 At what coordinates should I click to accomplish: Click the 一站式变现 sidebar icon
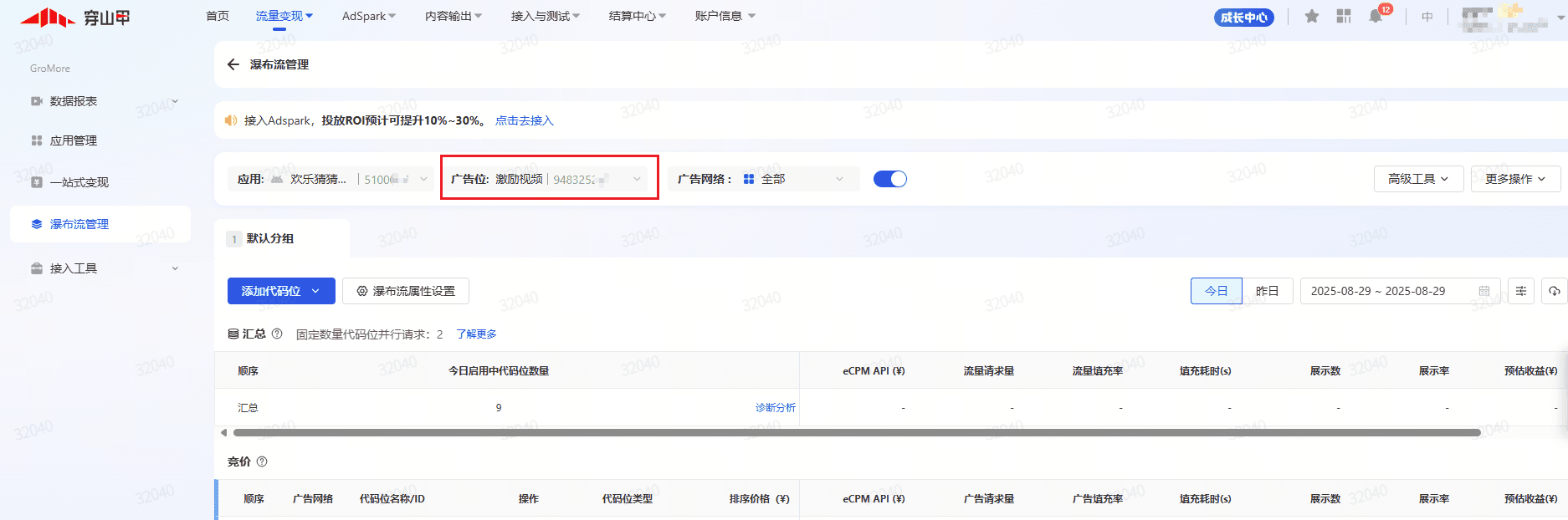point(37,182)
